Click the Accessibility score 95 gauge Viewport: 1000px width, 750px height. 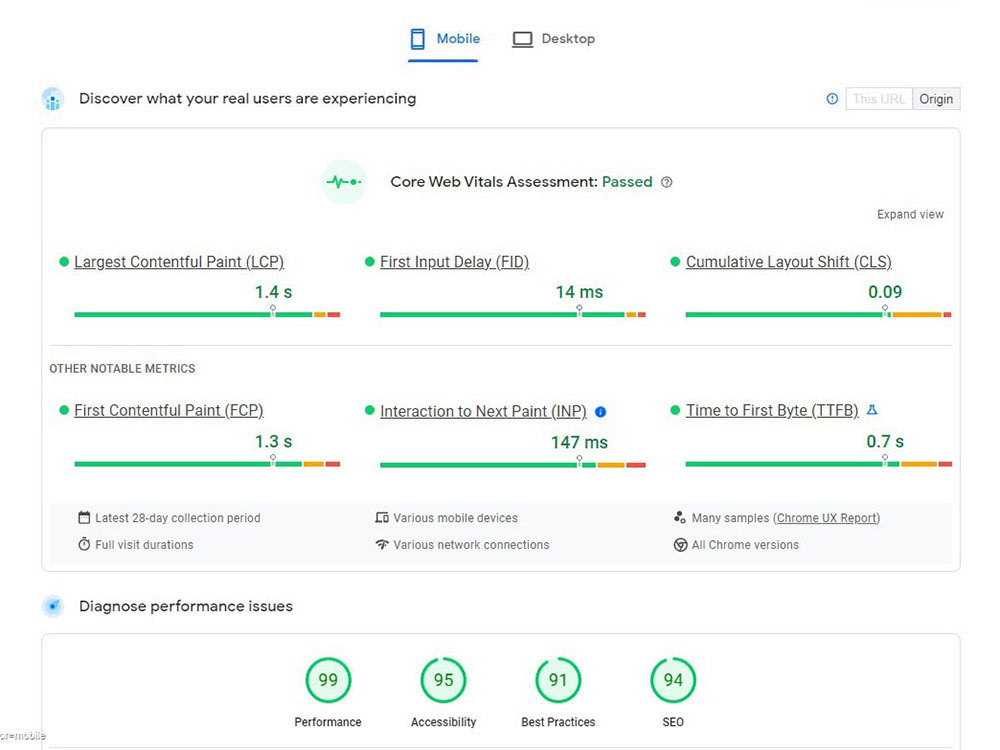point(443,680)
